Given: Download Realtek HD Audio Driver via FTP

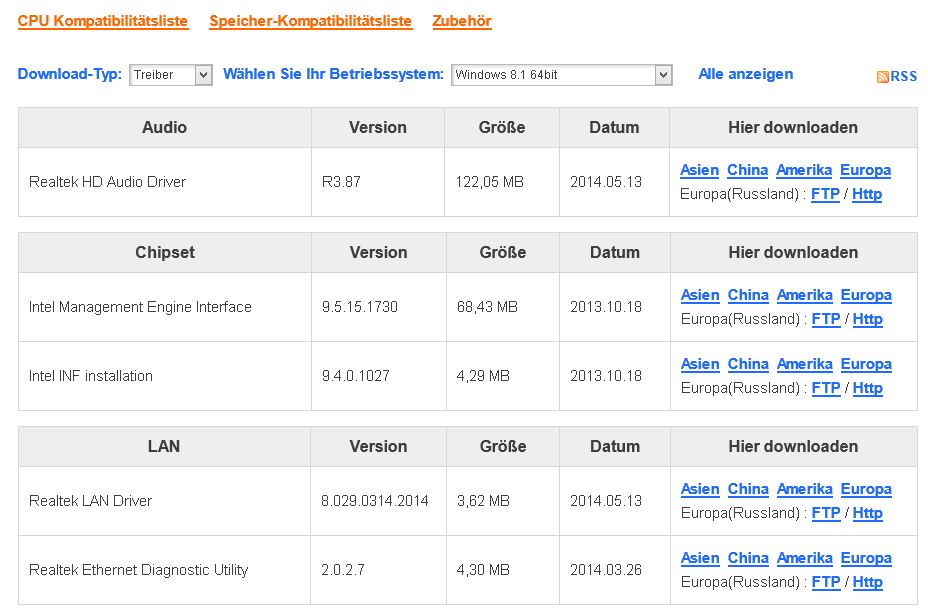Looking at the screenshot, I should point(825,194).
